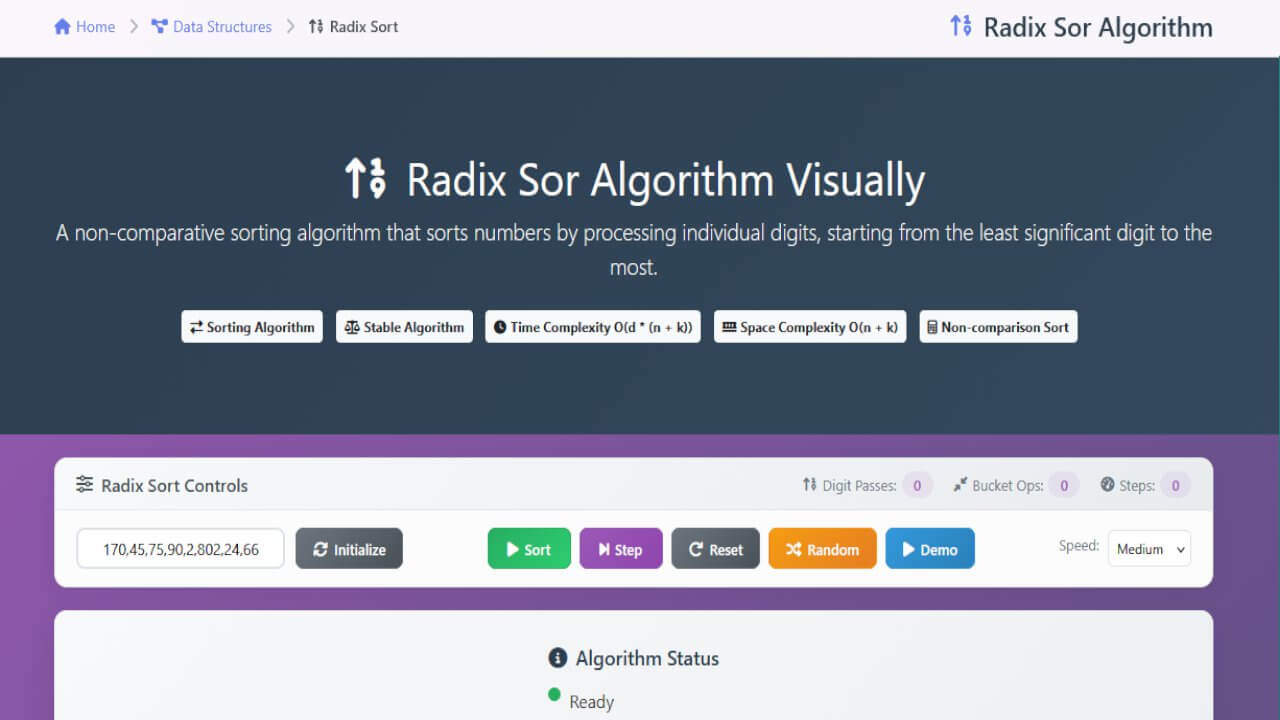The height and width of the screenshot is (720, 1280).
Task: Click the Reset button
Action: (716, 549)
